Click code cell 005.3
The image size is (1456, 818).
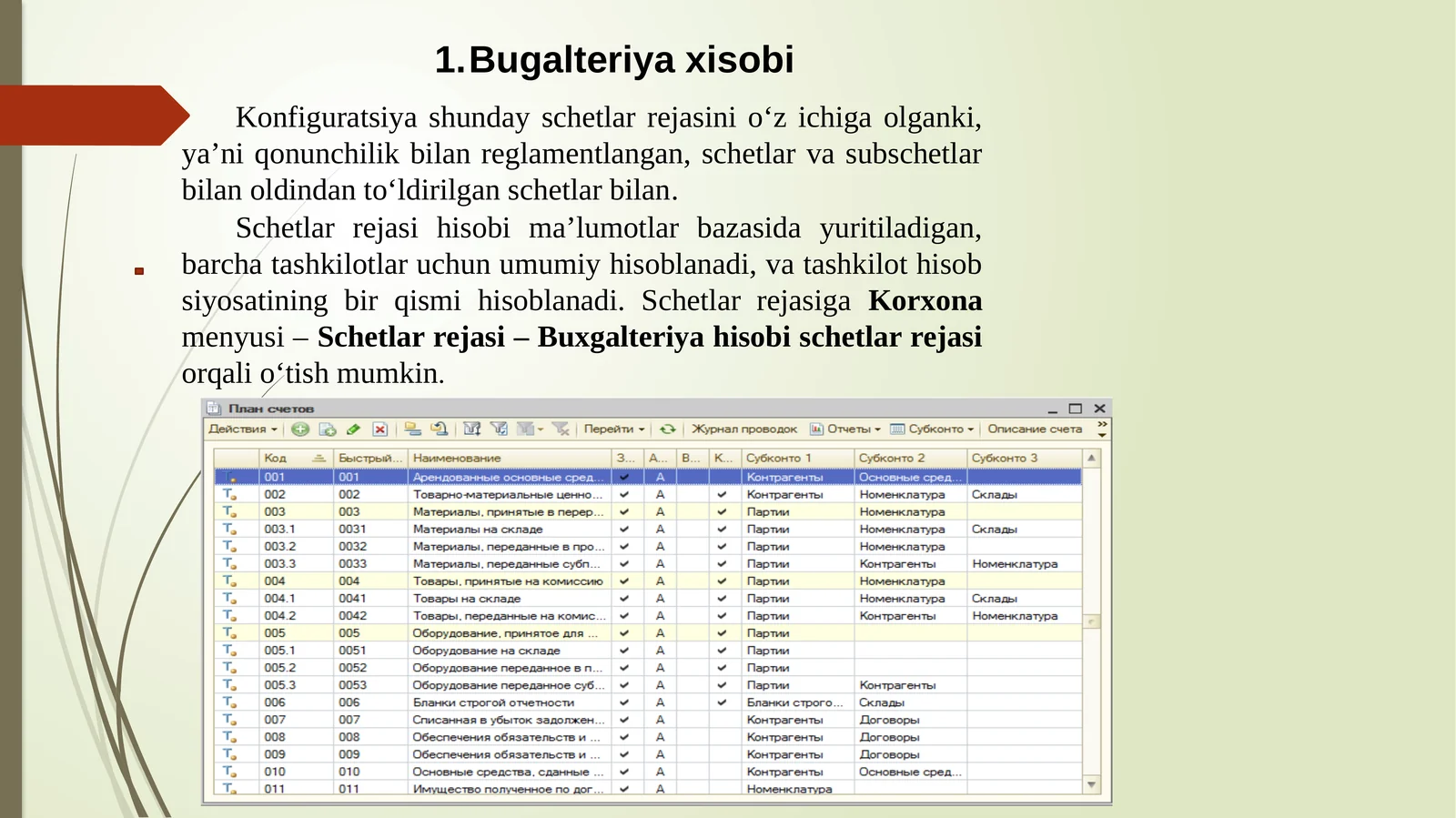coord(296,684)
